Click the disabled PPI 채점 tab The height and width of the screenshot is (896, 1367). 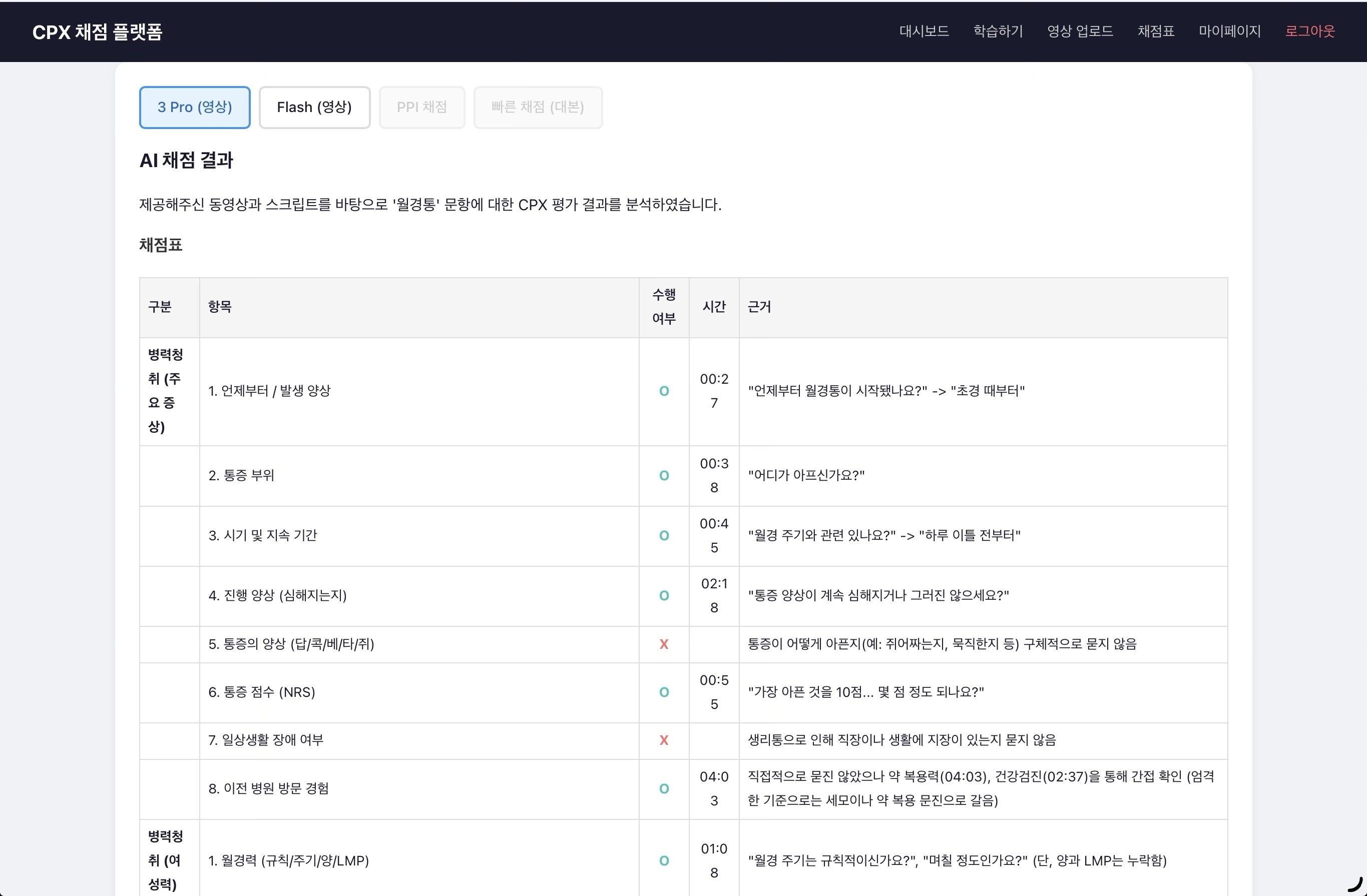[421, 108]
